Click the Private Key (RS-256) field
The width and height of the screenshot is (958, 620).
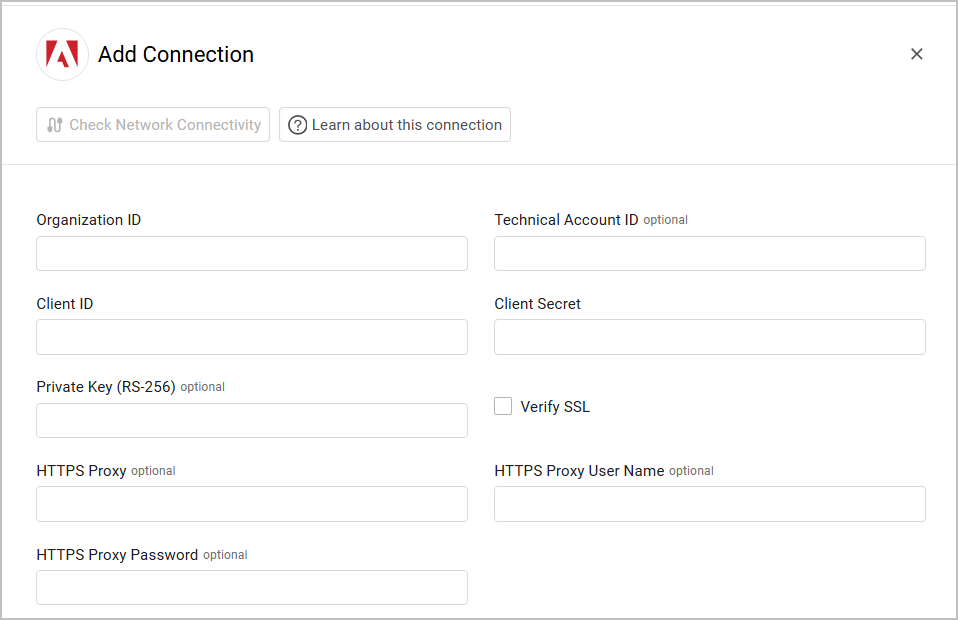252,421
